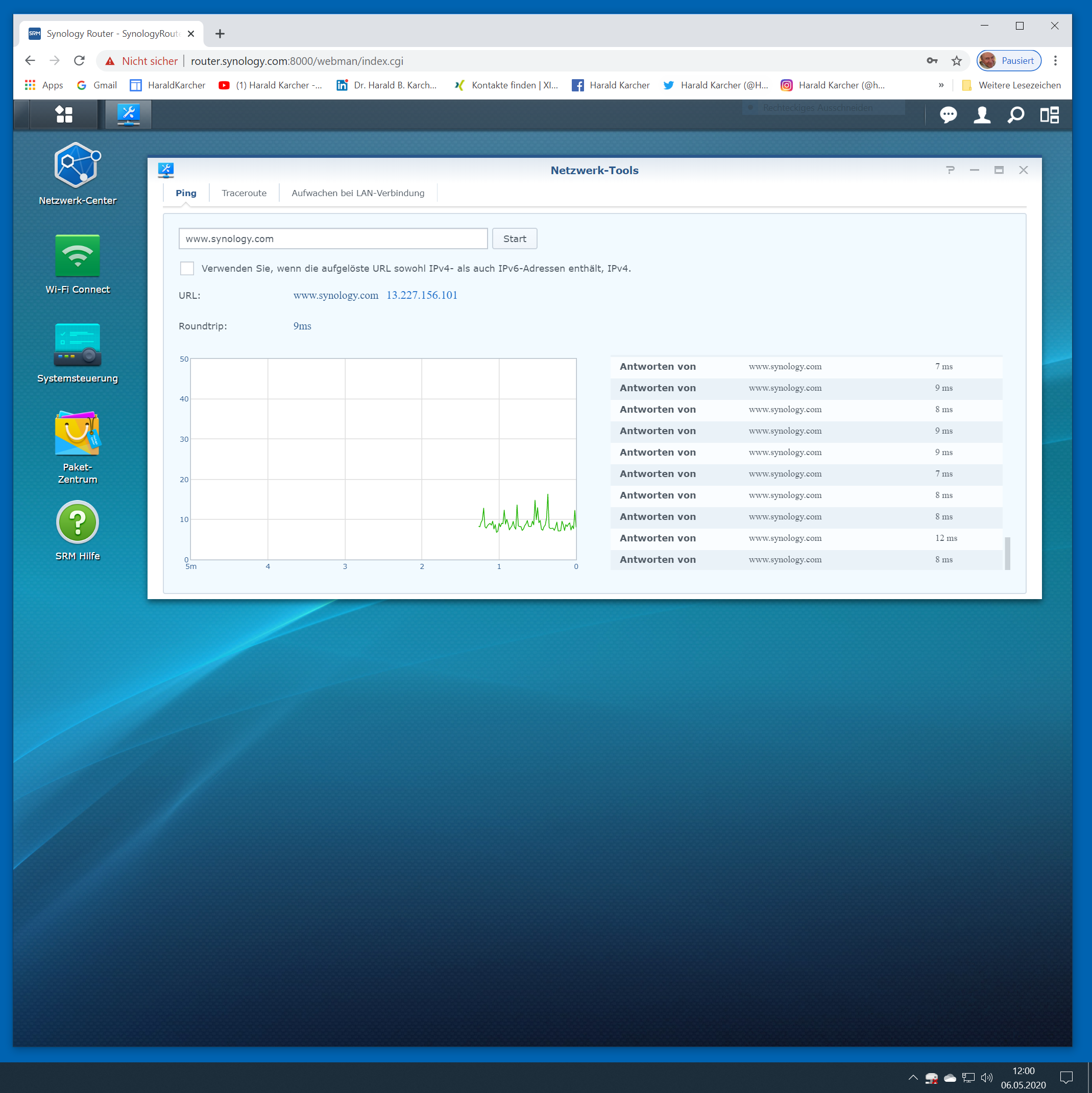Enable the prefer IPv4 checkbox
Image resolution: width=1092 pixels, height=1093 pixels.
187,268
